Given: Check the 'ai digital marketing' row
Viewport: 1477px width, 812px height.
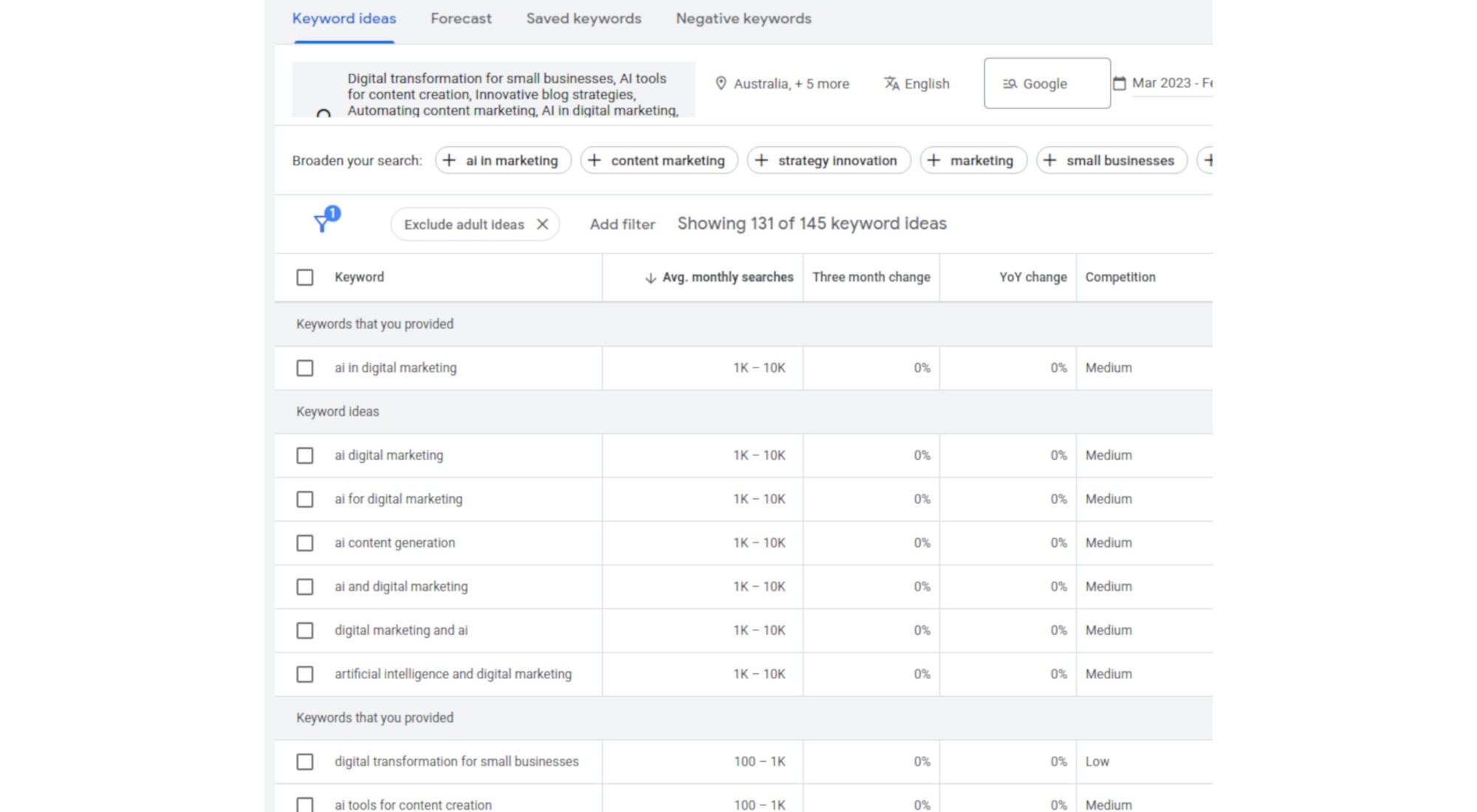Looking at the screenshot, I should click(x=305, y=455).
